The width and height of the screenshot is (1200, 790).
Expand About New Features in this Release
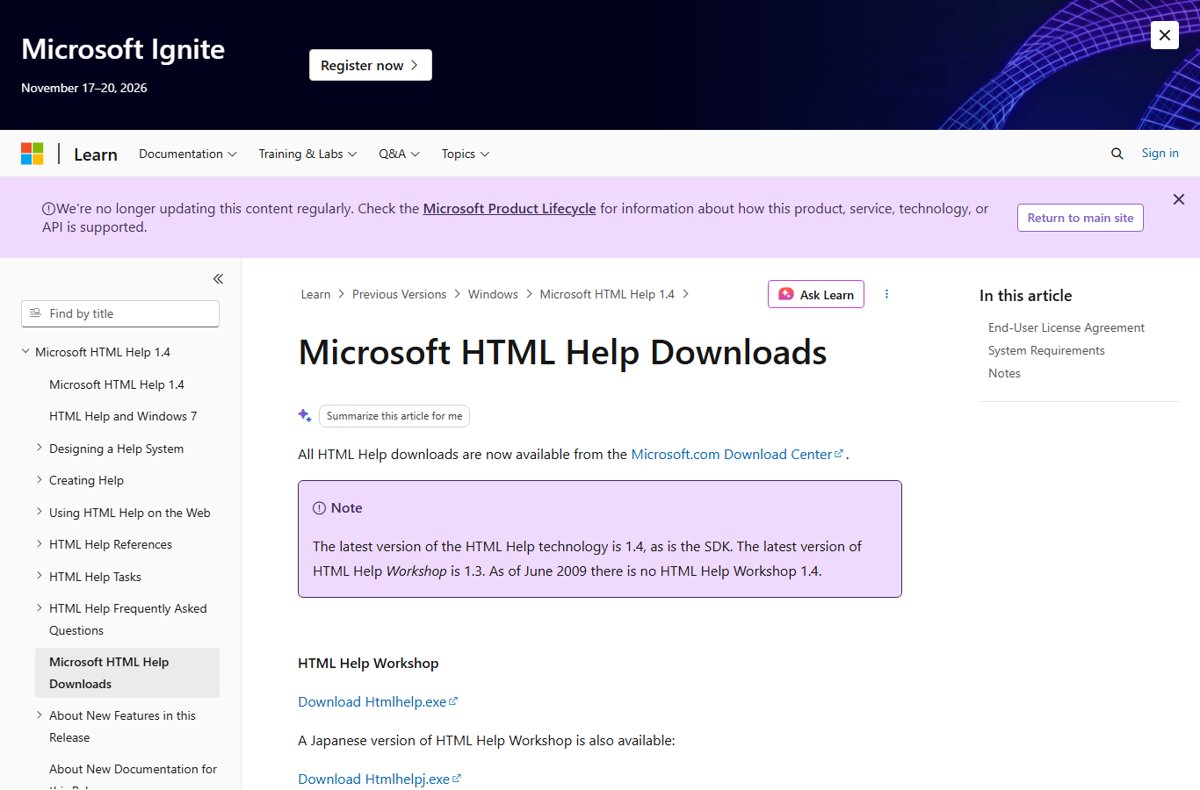pos(39,715)
